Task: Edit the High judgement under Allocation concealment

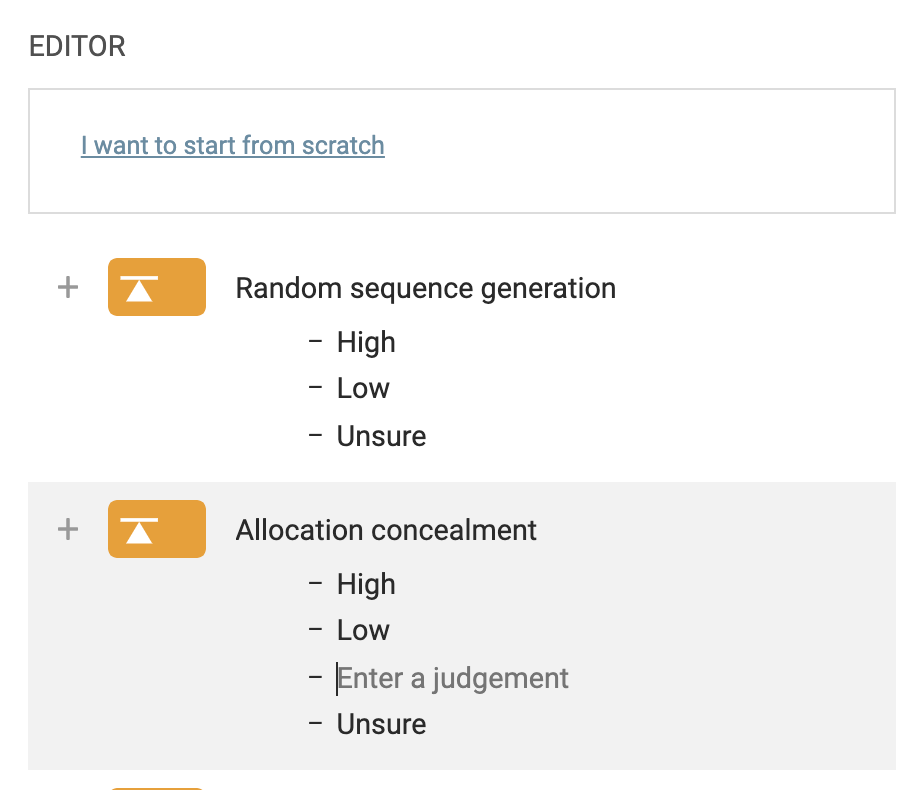Action: pyautogui.click(x=366, y=584)
